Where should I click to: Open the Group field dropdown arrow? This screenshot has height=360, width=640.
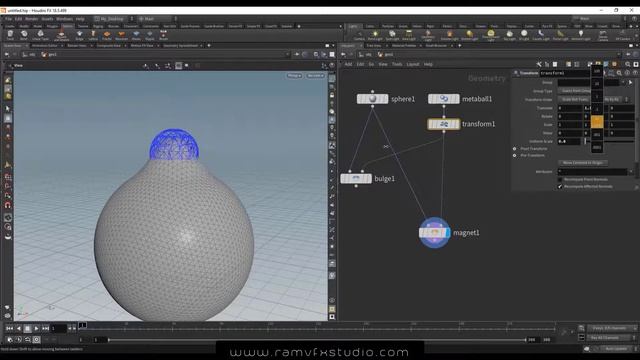pyautogui.click(x=623, y=82)
